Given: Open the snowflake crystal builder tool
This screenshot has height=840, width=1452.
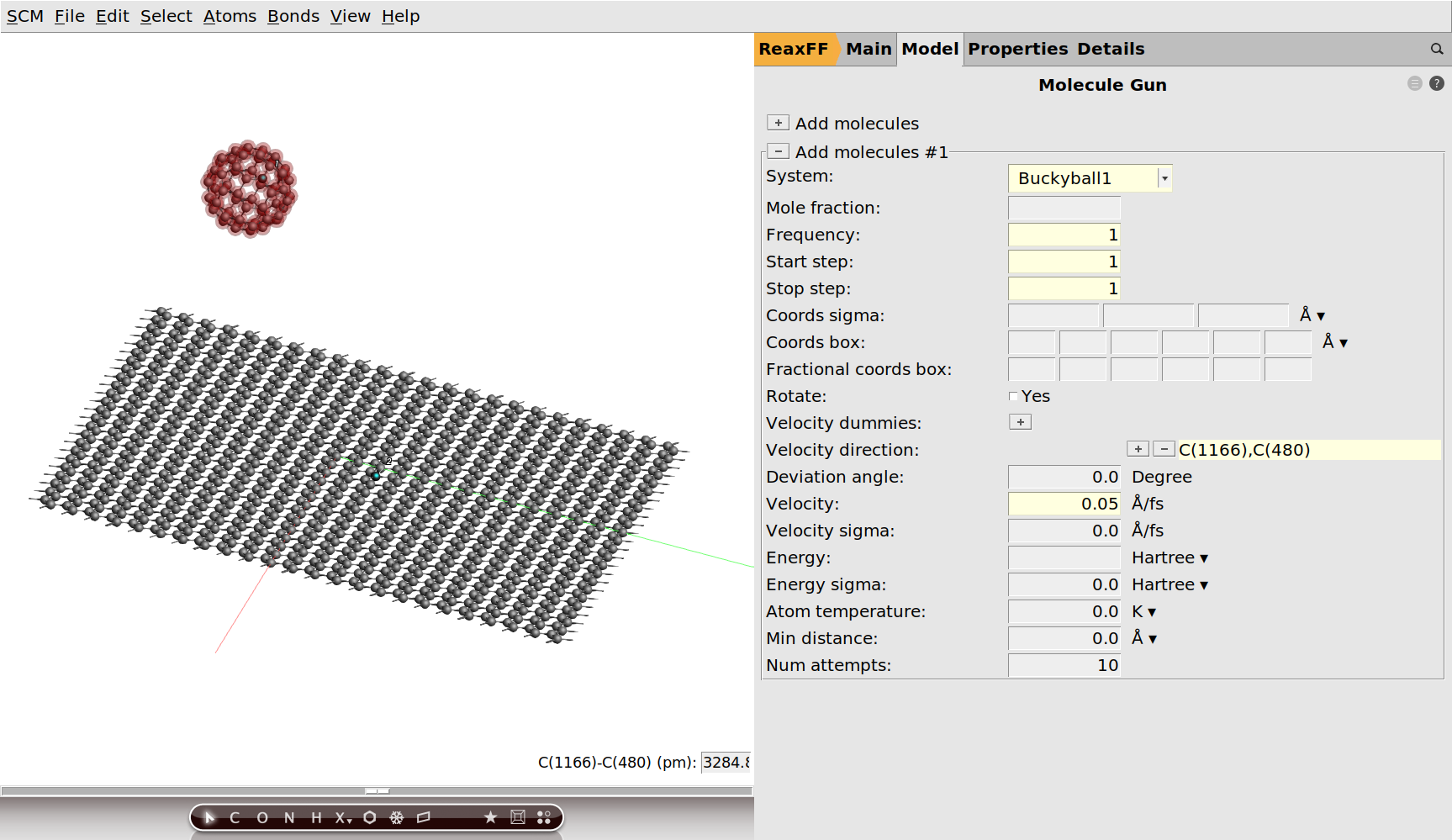Looking at the screenshot, I should point(397,817).
